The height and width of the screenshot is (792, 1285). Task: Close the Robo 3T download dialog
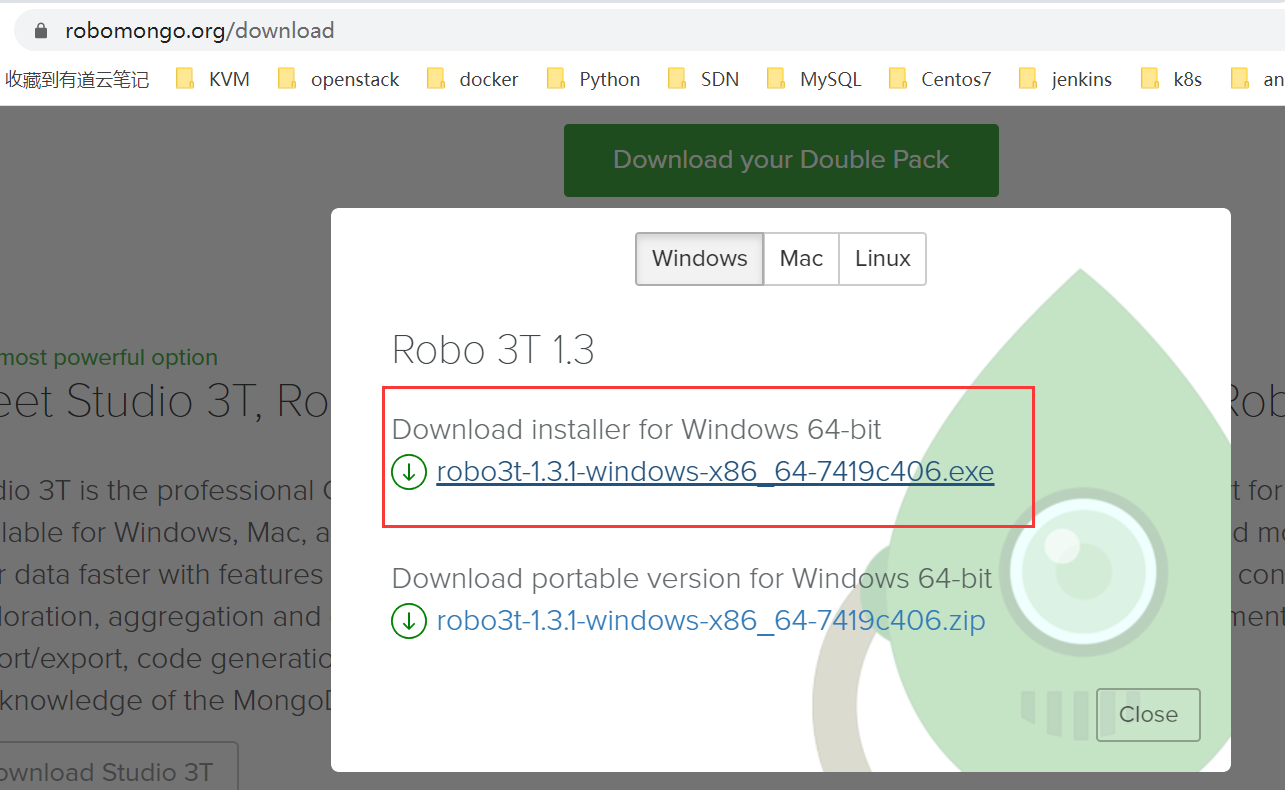1148,714
